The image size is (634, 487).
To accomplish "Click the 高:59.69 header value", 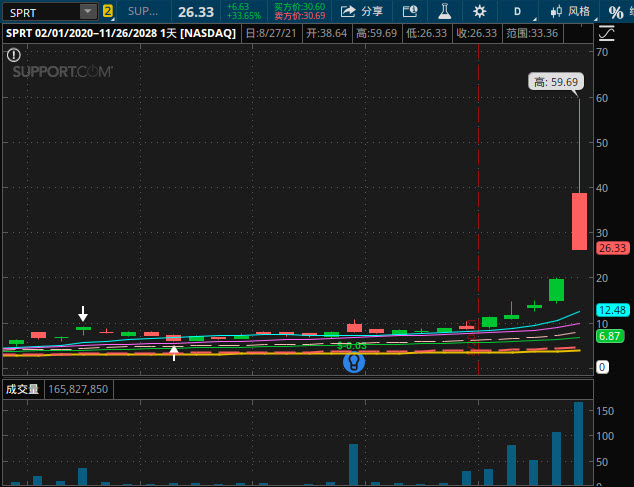I will coord(376,33).
